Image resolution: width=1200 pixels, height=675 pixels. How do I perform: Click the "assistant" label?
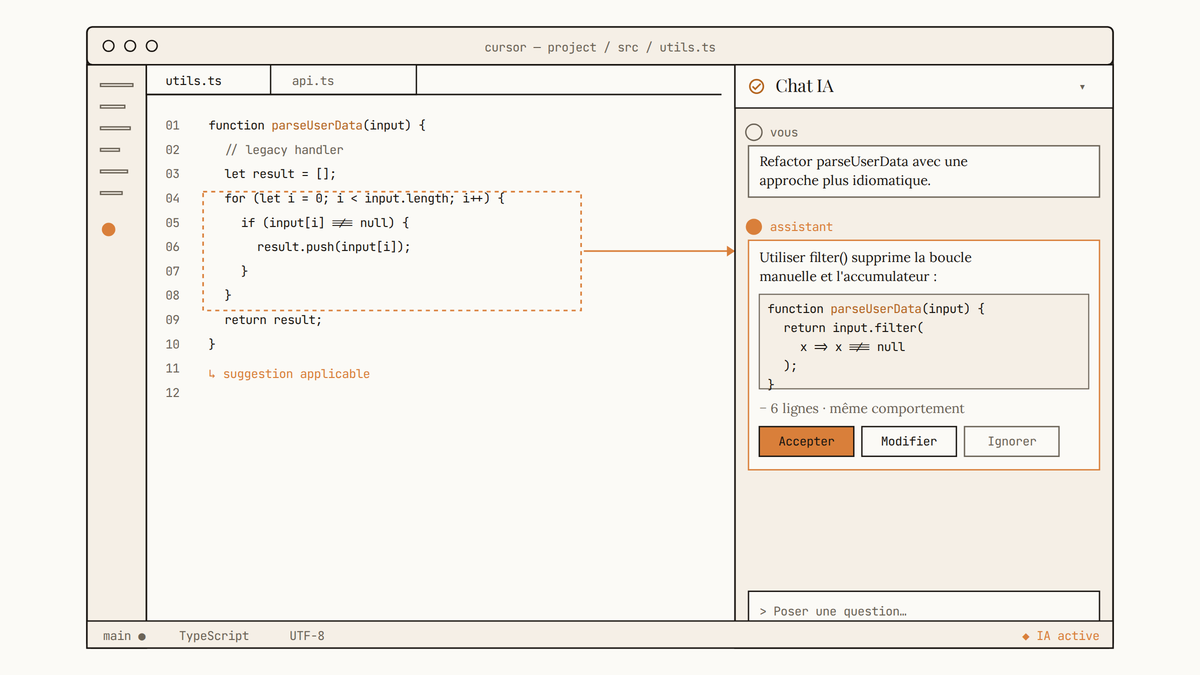click(x=801, y=227)
